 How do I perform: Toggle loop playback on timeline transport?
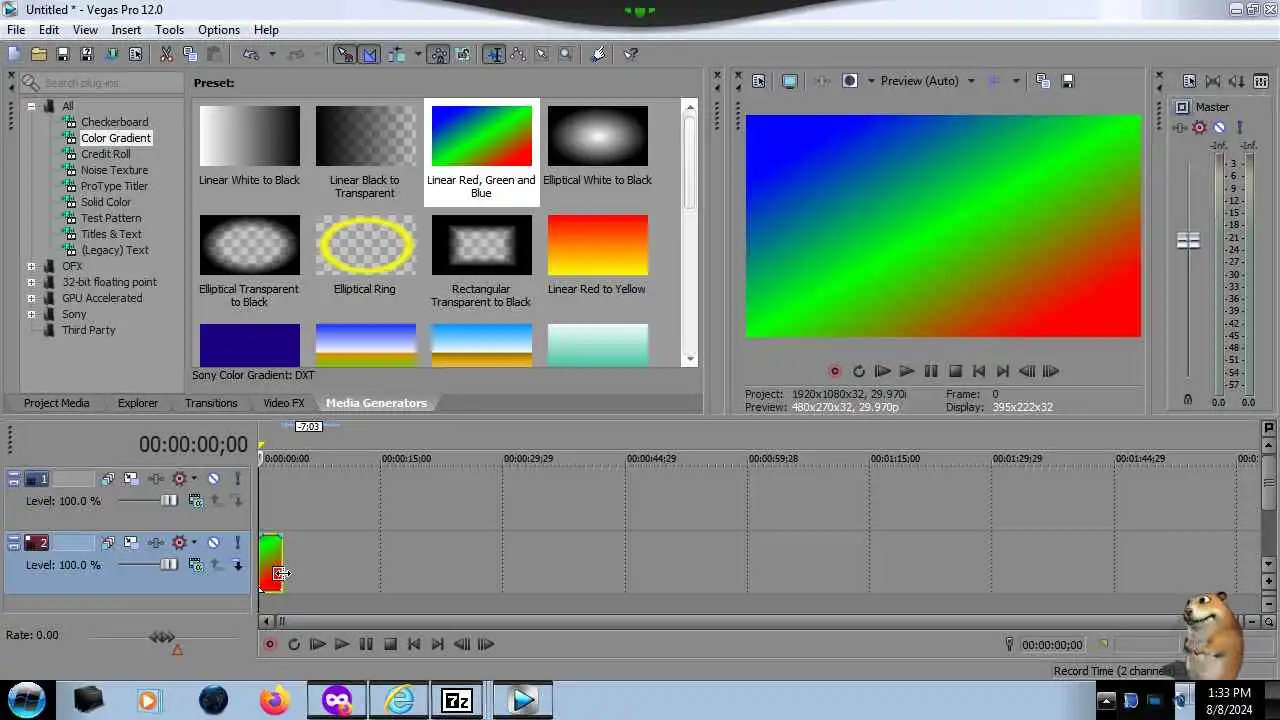(x=294, y=645)
